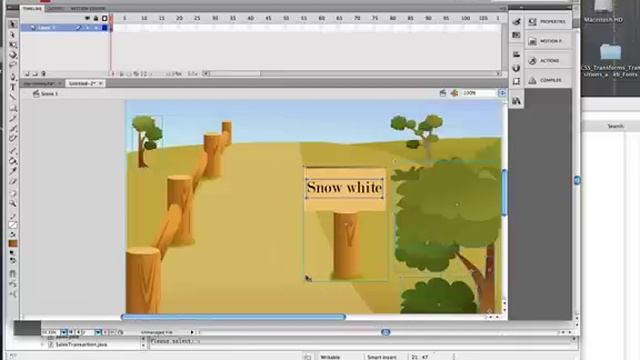This screenshot has height=360, width=640.
Task: Click the Edit Symbols icon
Action: [x=454, y=93]
